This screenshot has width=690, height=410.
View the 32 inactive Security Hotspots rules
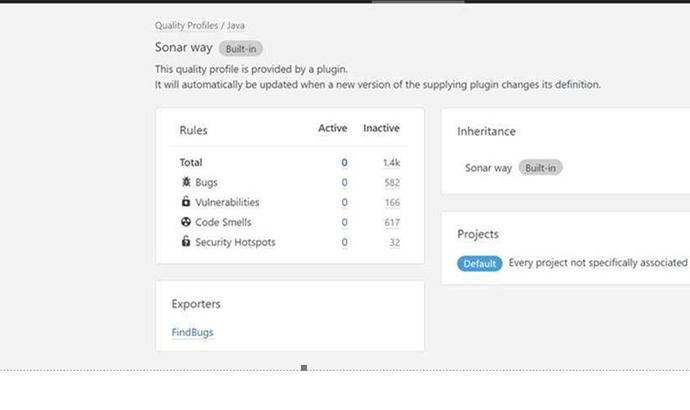[394, 242]
